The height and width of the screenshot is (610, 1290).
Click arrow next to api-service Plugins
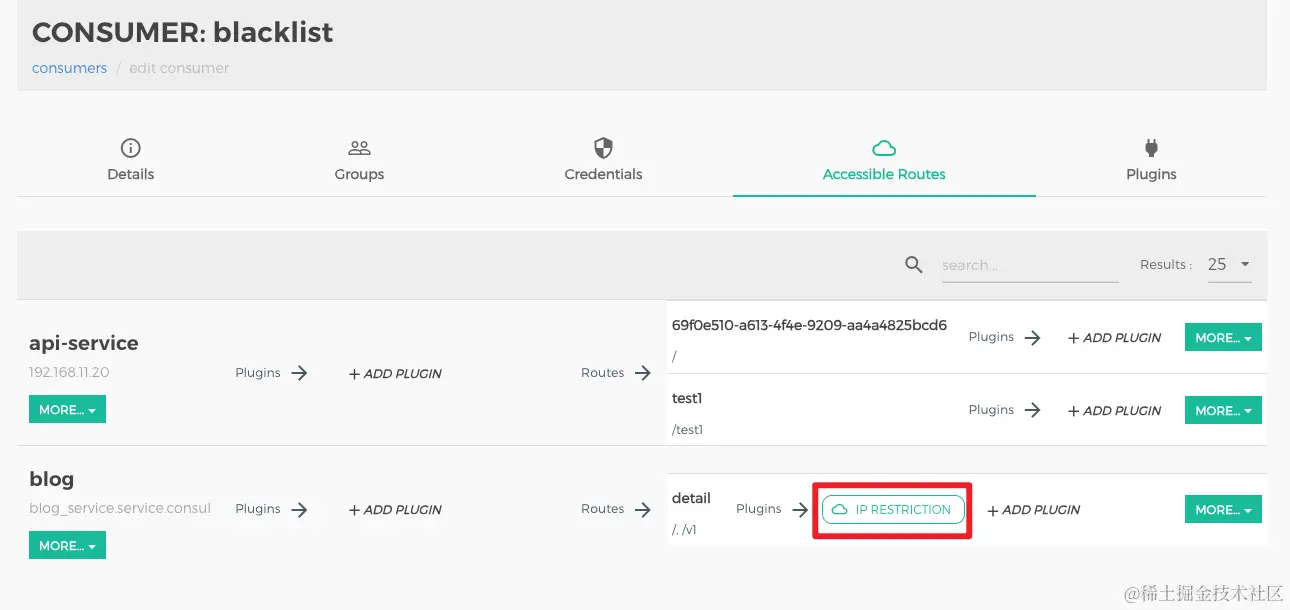point(299,373)
